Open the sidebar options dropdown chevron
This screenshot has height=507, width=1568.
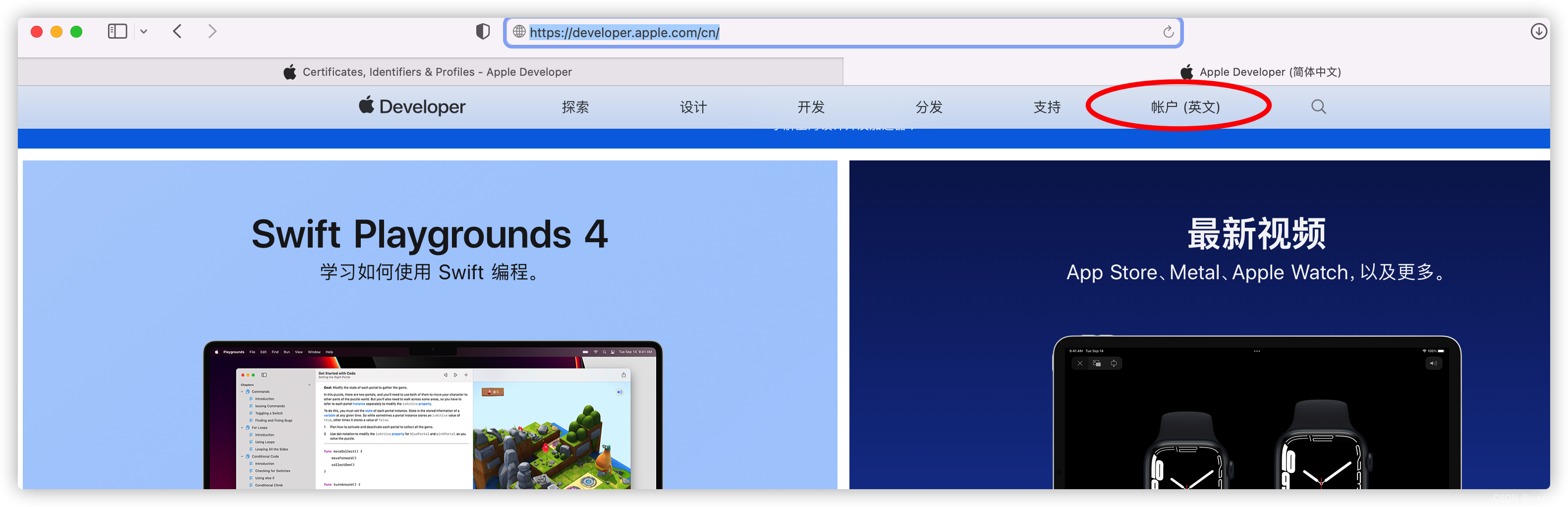click(x=144, y=32)
